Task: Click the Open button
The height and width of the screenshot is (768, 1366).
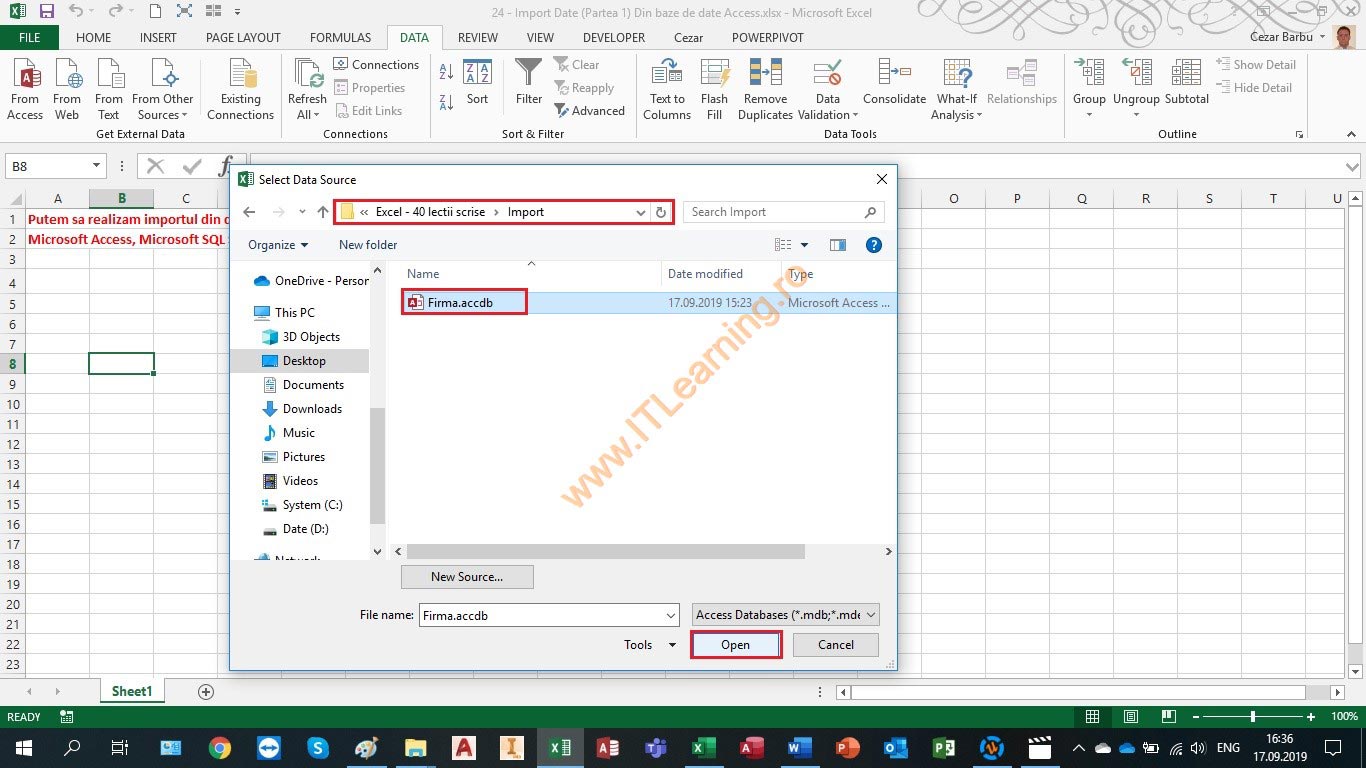Action: (x=736, y=645)
